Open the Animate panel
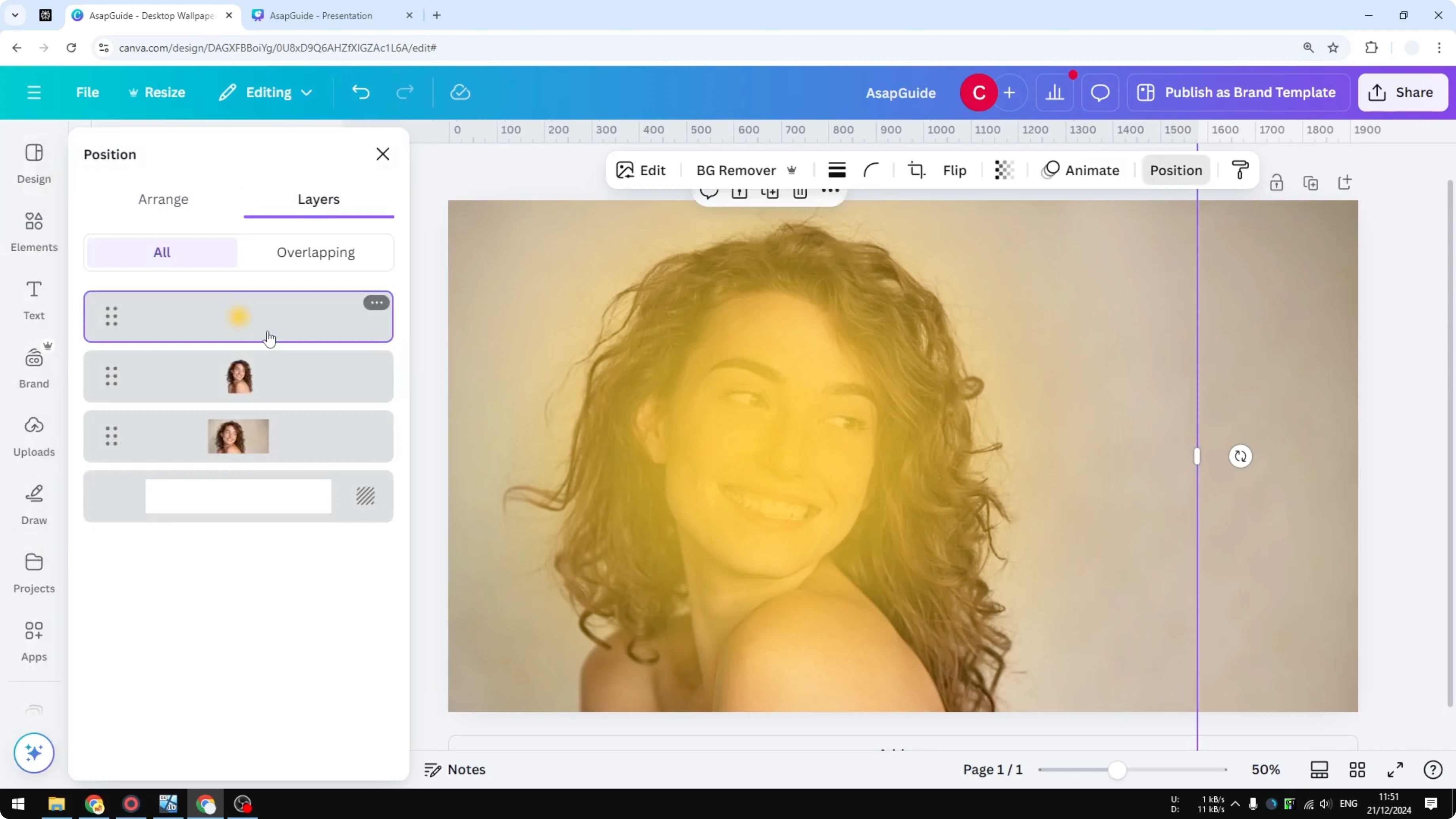Image resolution: width=1456 pixels, height=819 pixels. coord(1081,170)
